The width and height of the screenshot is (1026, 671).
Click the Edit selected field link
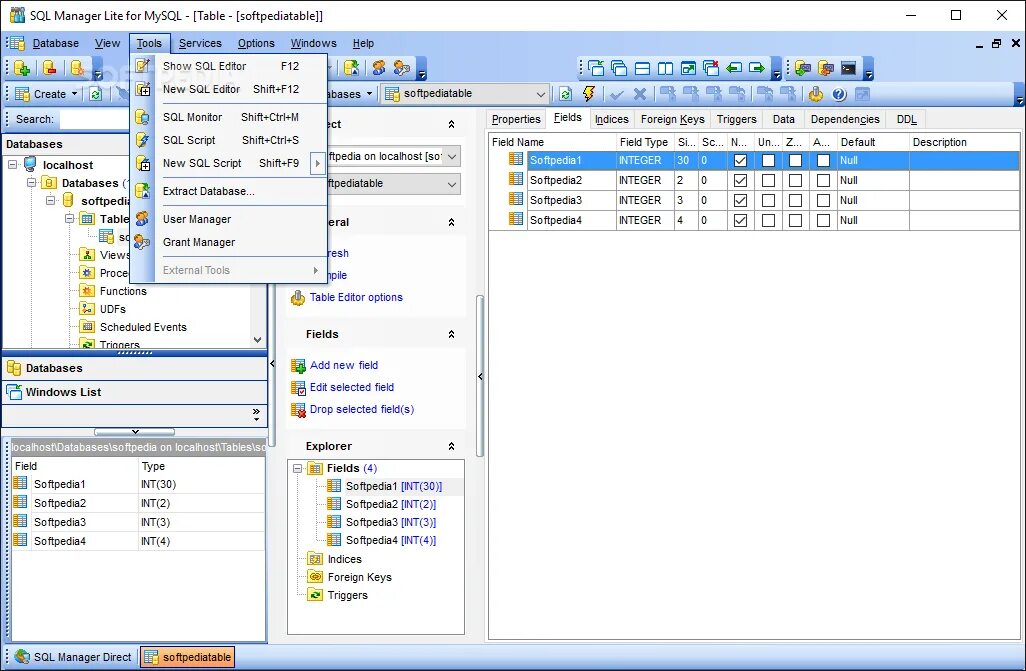tap(351, 388)
